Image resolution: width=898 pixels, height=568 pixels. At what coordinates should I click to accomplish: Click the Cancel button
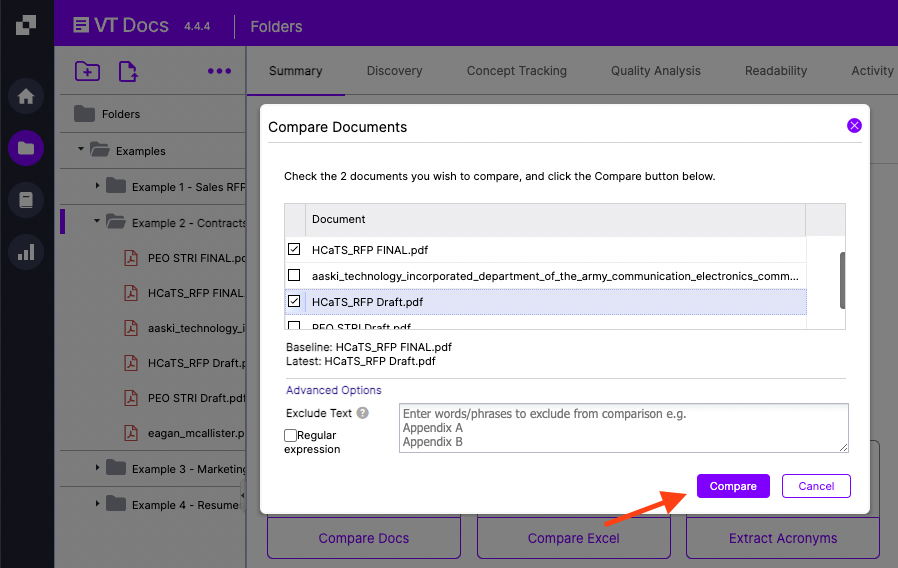point(816,486)
